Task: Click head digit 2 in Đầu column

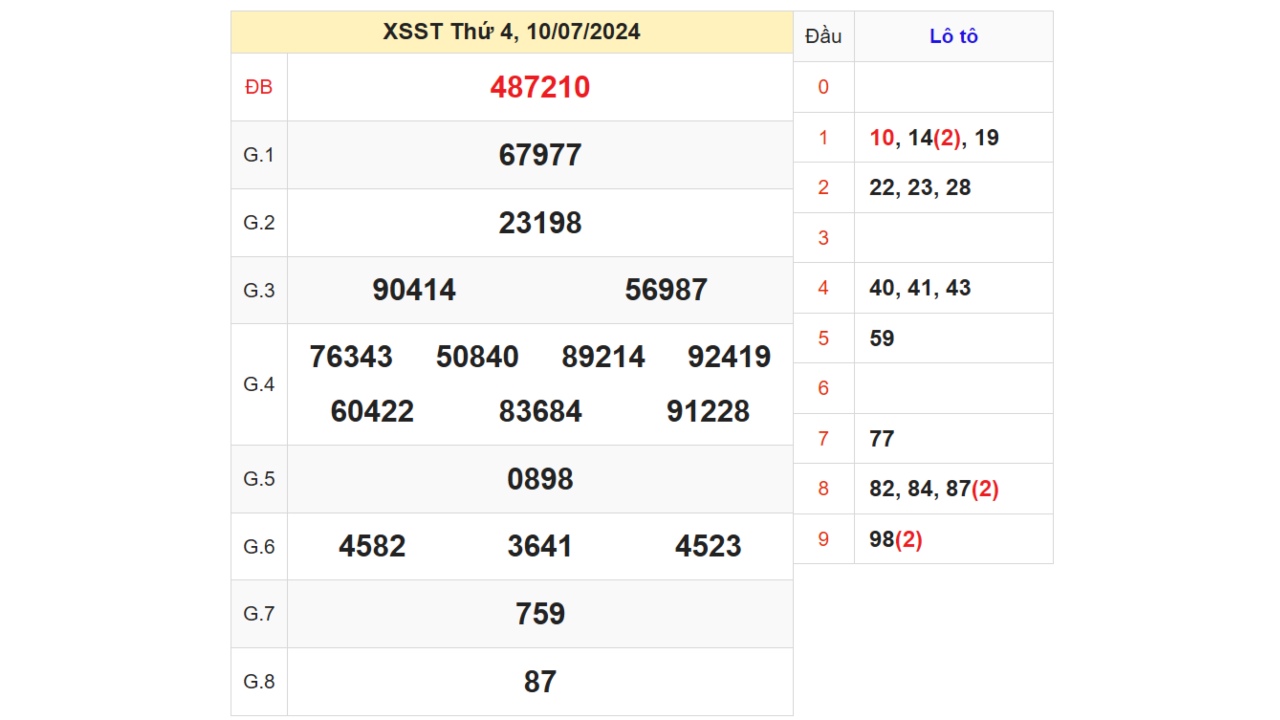Action: coord(823,188)
